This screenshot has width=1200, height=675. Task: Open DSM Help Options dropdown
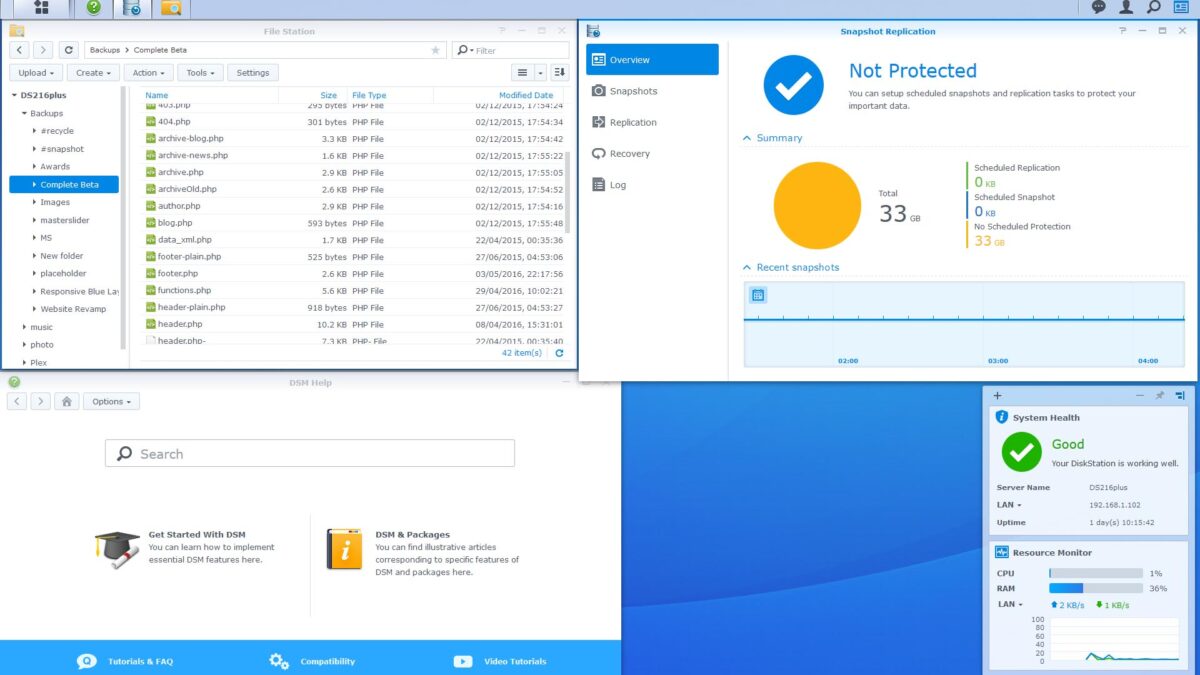111,401
